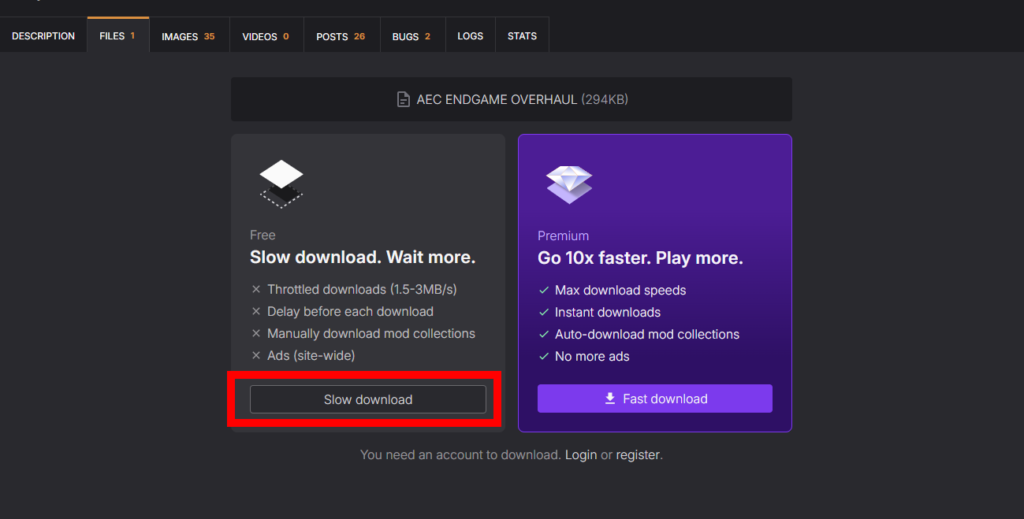Follow the Login link
Image resolution: width=1024 pixels, height=519 pixels.
(x=580, y=455)
